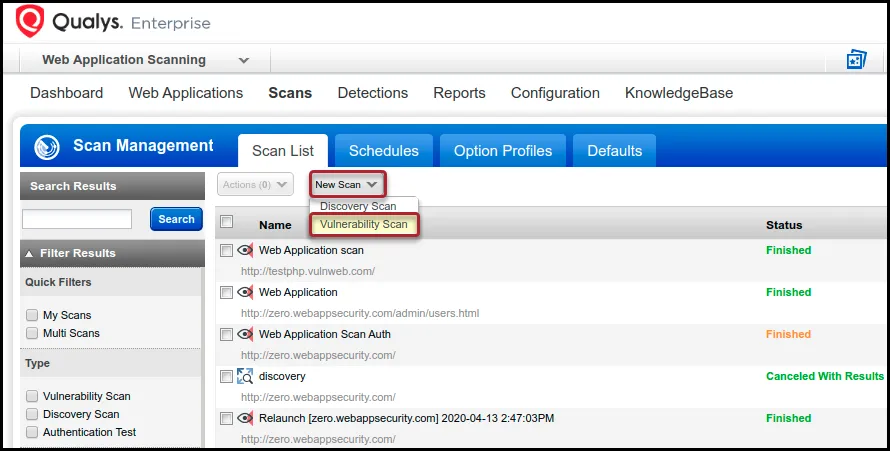The width and height of the screenshot is (890, 451).
Task: Click the Search Results panel header
Action: click(x=112, y=186)
